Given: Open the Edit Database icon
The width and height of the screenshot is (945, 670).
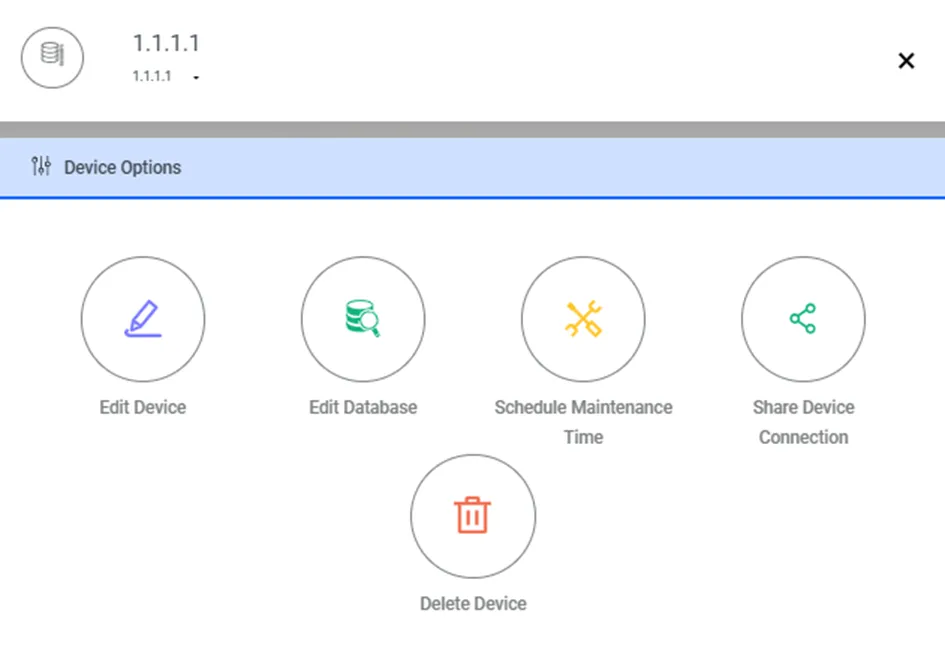Looking at the screenshot, I should pyautogui.click(x=363, y=319).
